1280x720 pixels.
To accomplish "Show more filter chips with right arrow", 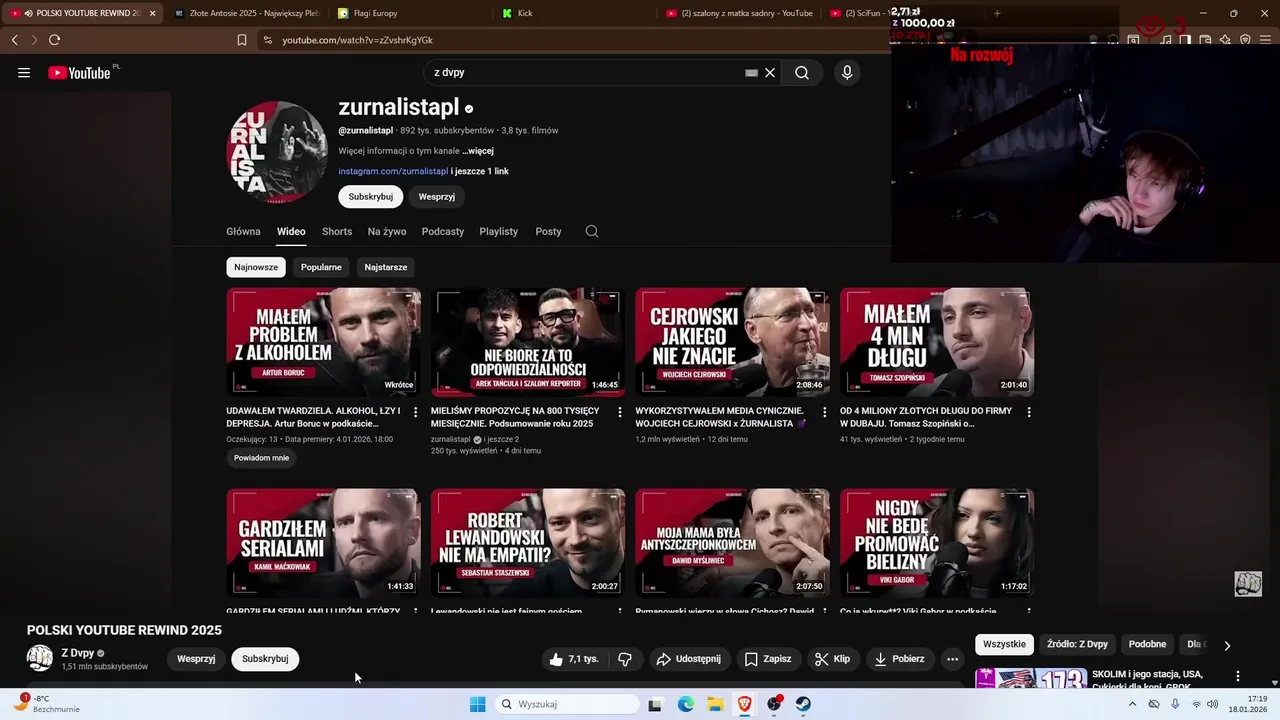I will coord(1227,645).
